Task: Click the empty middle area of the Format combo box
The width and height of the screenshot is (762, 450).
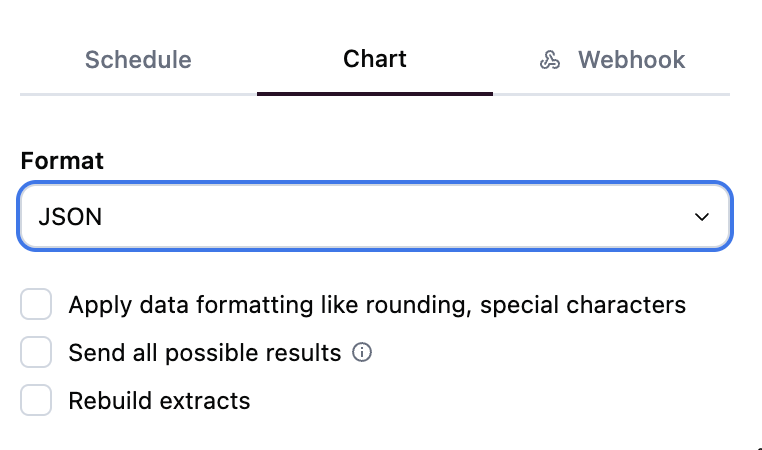Action: click(x=400, y=216)
